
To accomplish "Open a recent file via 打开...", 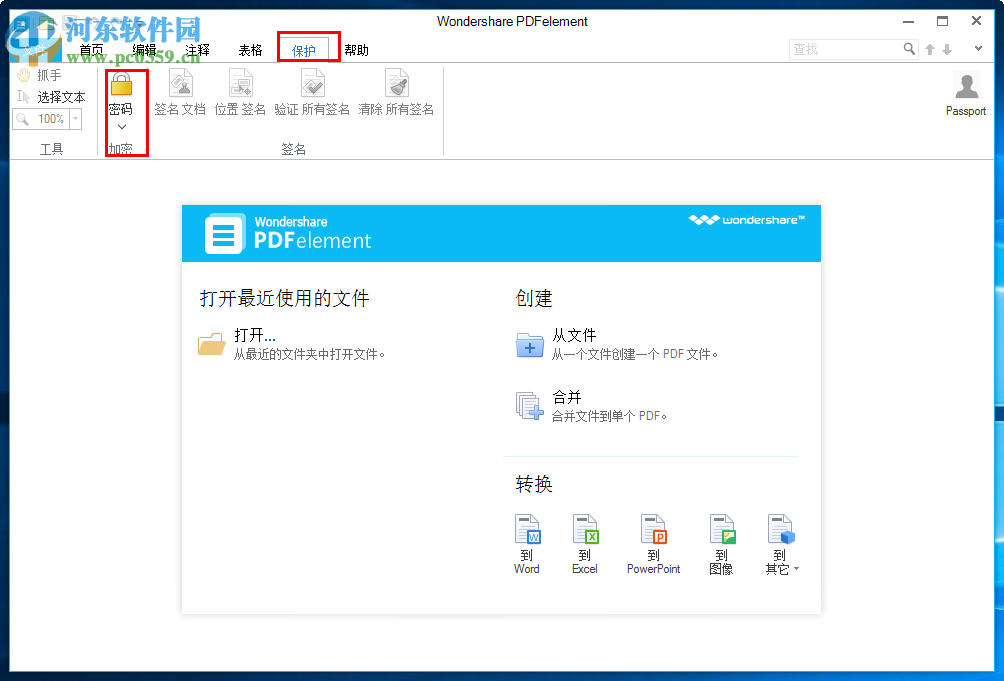I will pos(253,335).
